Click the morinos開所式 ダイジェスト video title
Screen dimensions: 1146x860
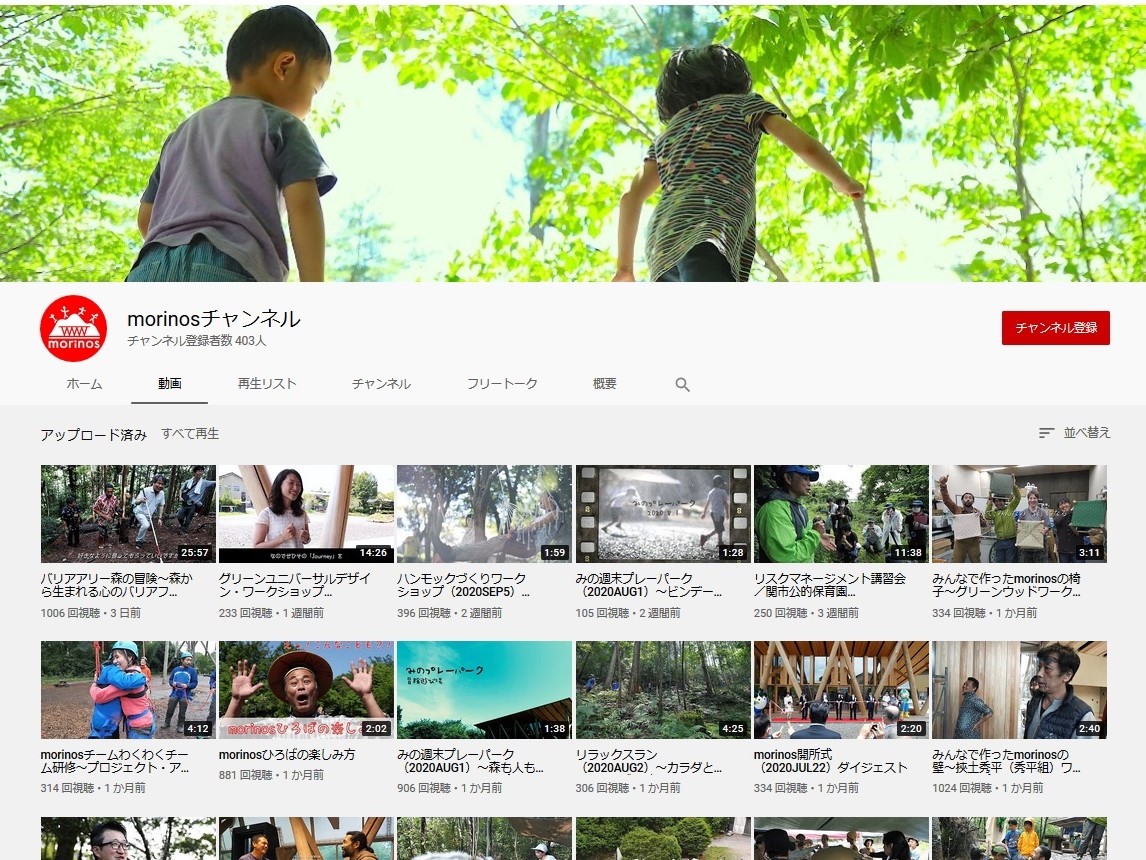(830, 761)
